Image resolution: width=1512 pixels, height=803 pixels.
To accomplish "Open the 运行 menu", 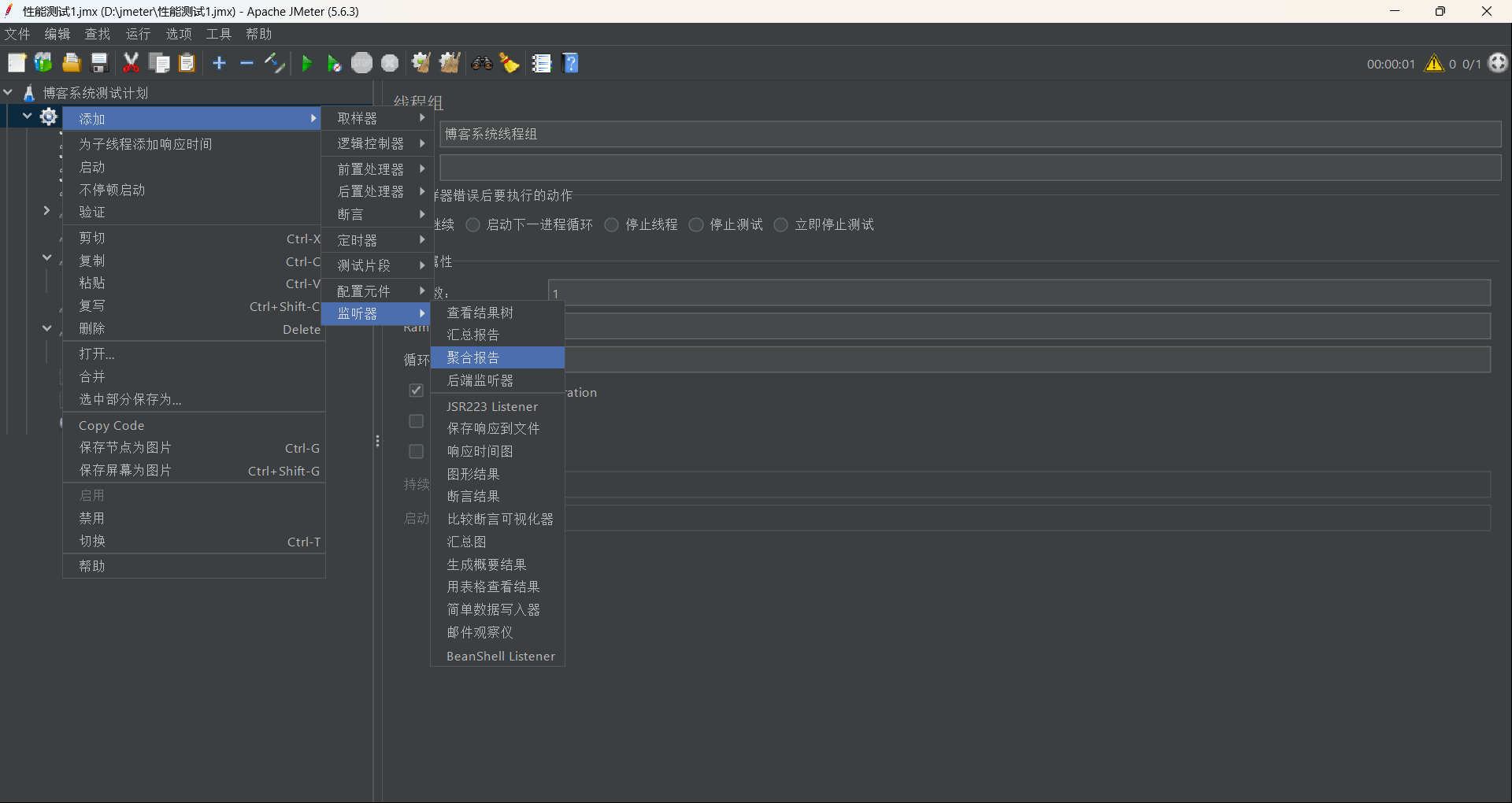I will point(138,34).
